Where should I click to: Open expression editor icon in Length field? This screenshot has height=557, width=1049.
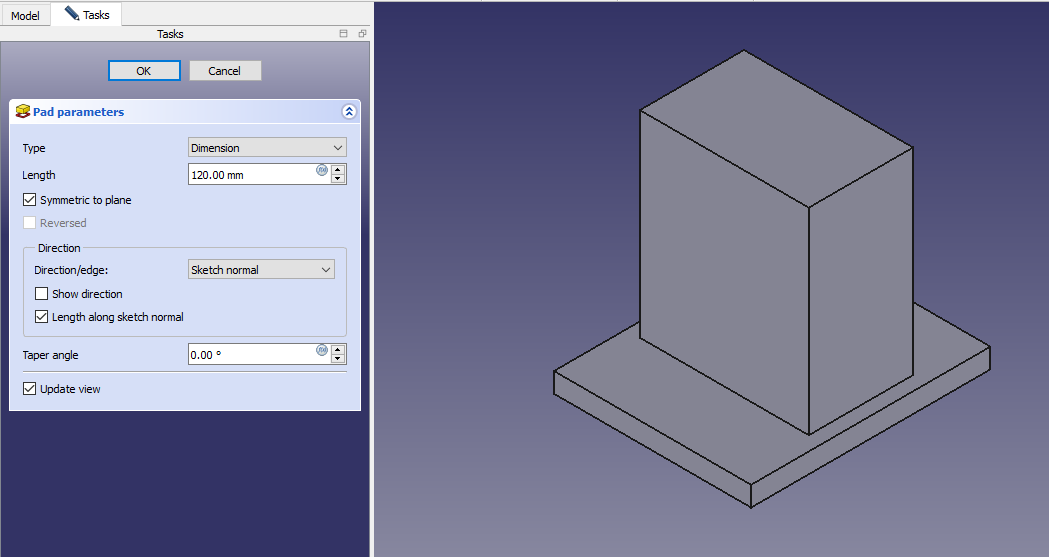point(322,170)
